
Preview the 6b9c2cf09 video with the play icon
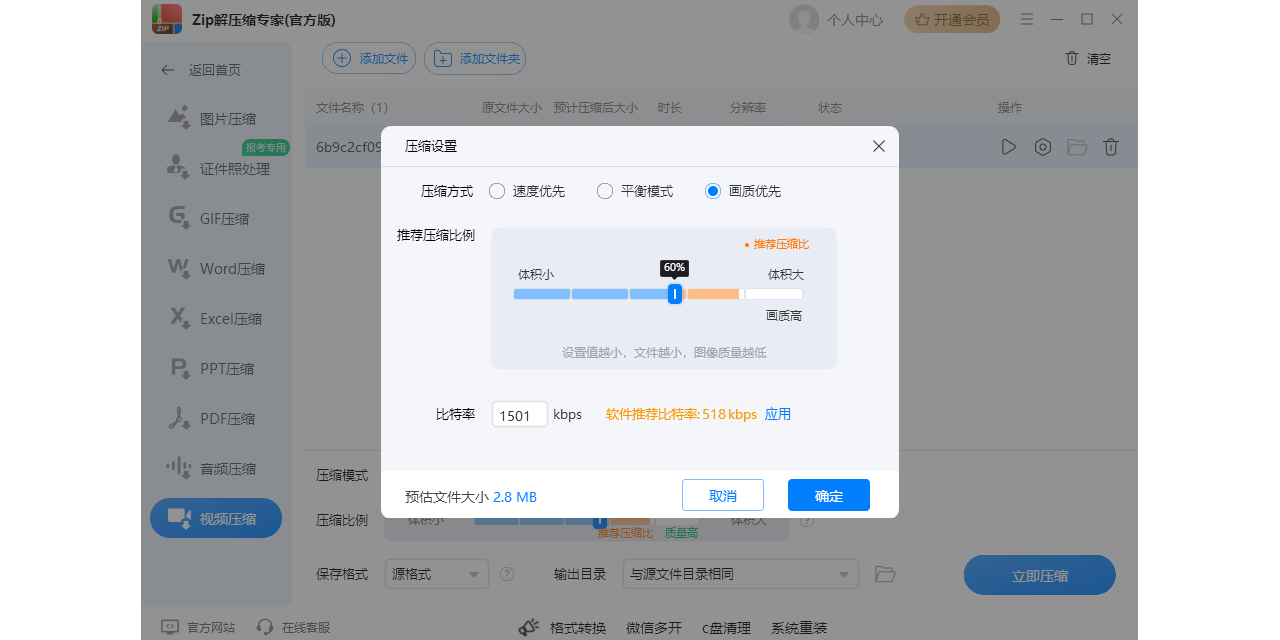1008,146
